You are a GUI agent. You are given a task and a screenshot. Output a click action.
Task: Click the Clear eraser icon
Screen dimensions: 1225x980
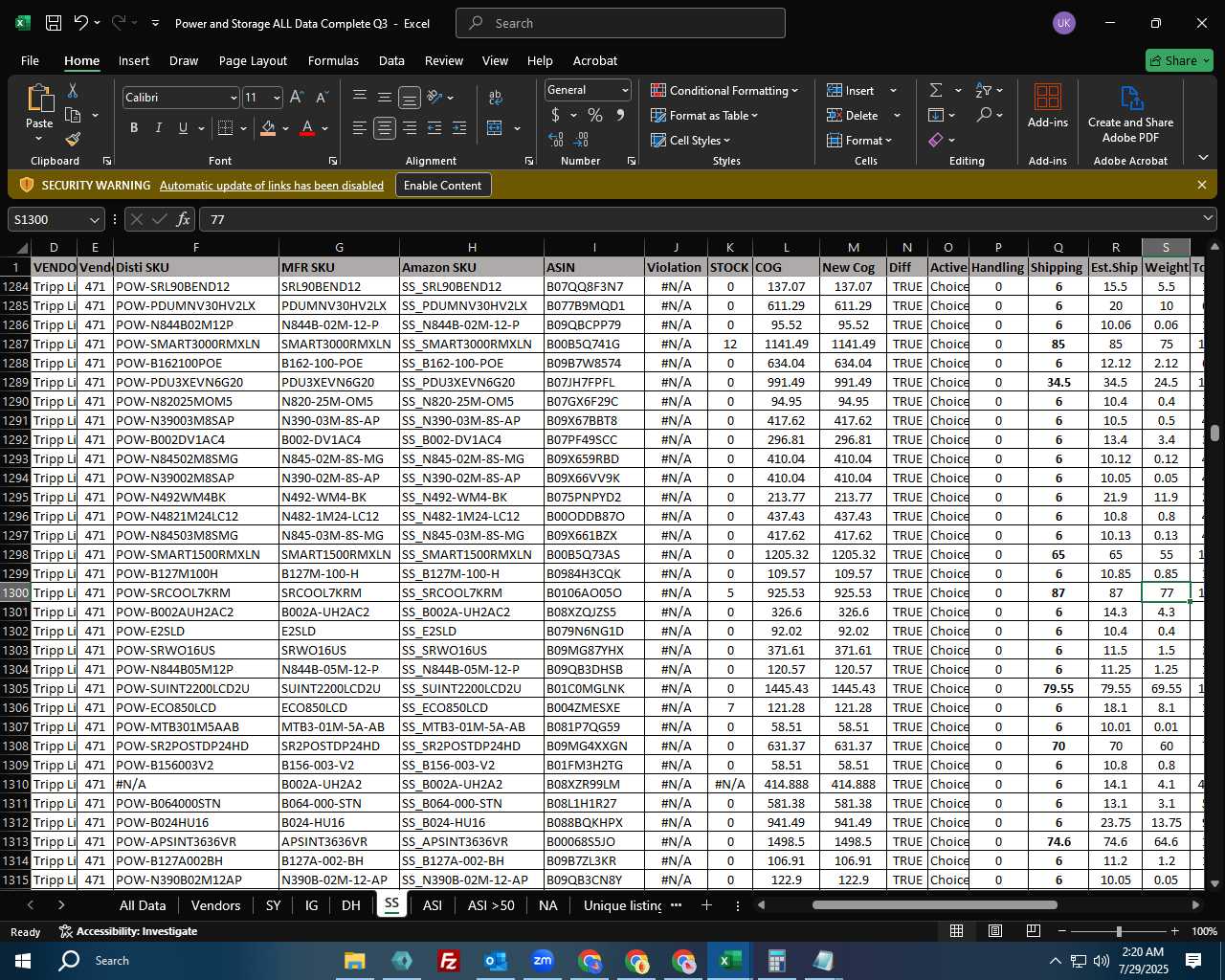[936, 140]
